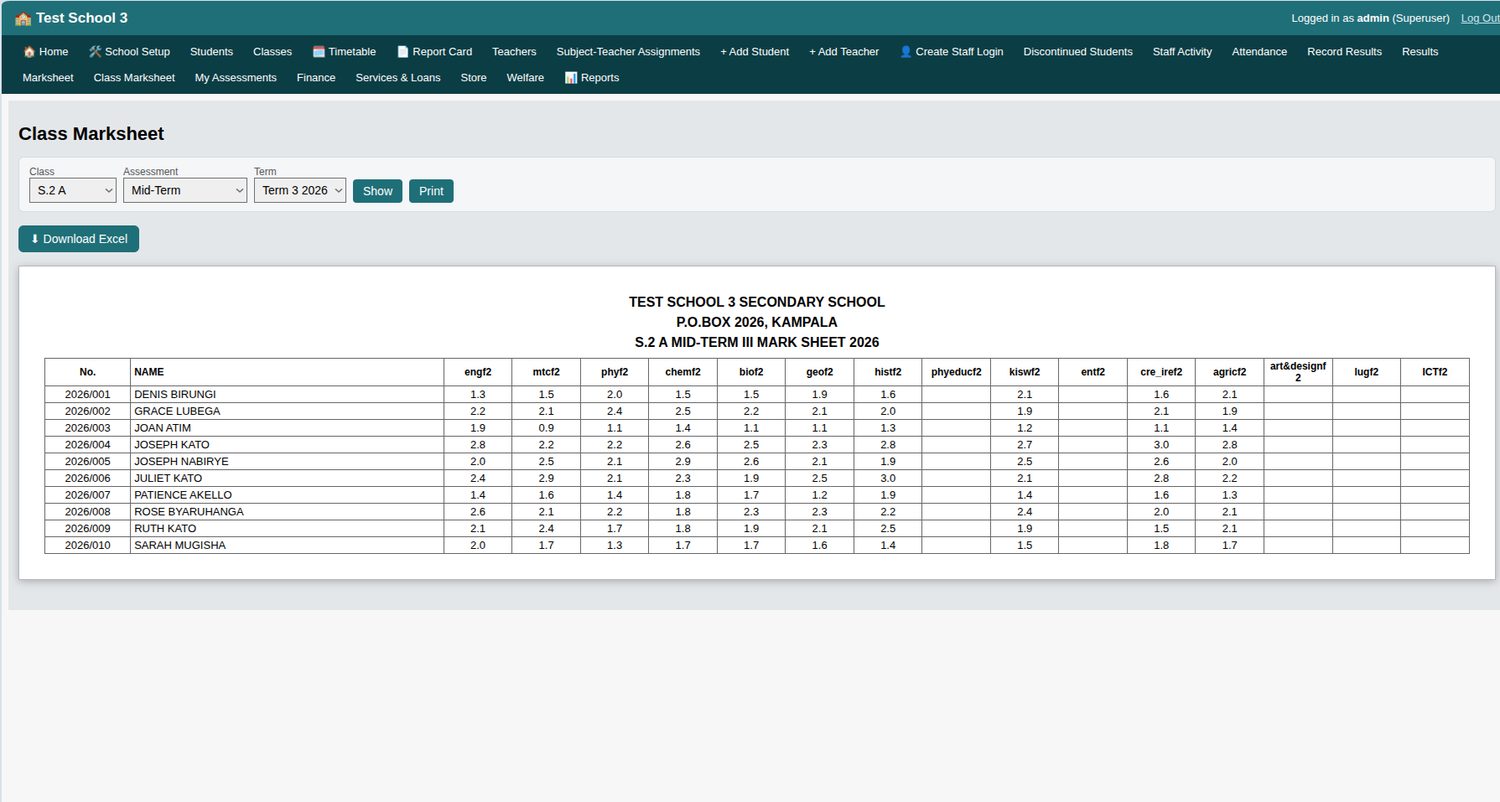Select + Add Student in the navigation
The width and height of the screenshot is (1500, 802).
pos(754,51)
